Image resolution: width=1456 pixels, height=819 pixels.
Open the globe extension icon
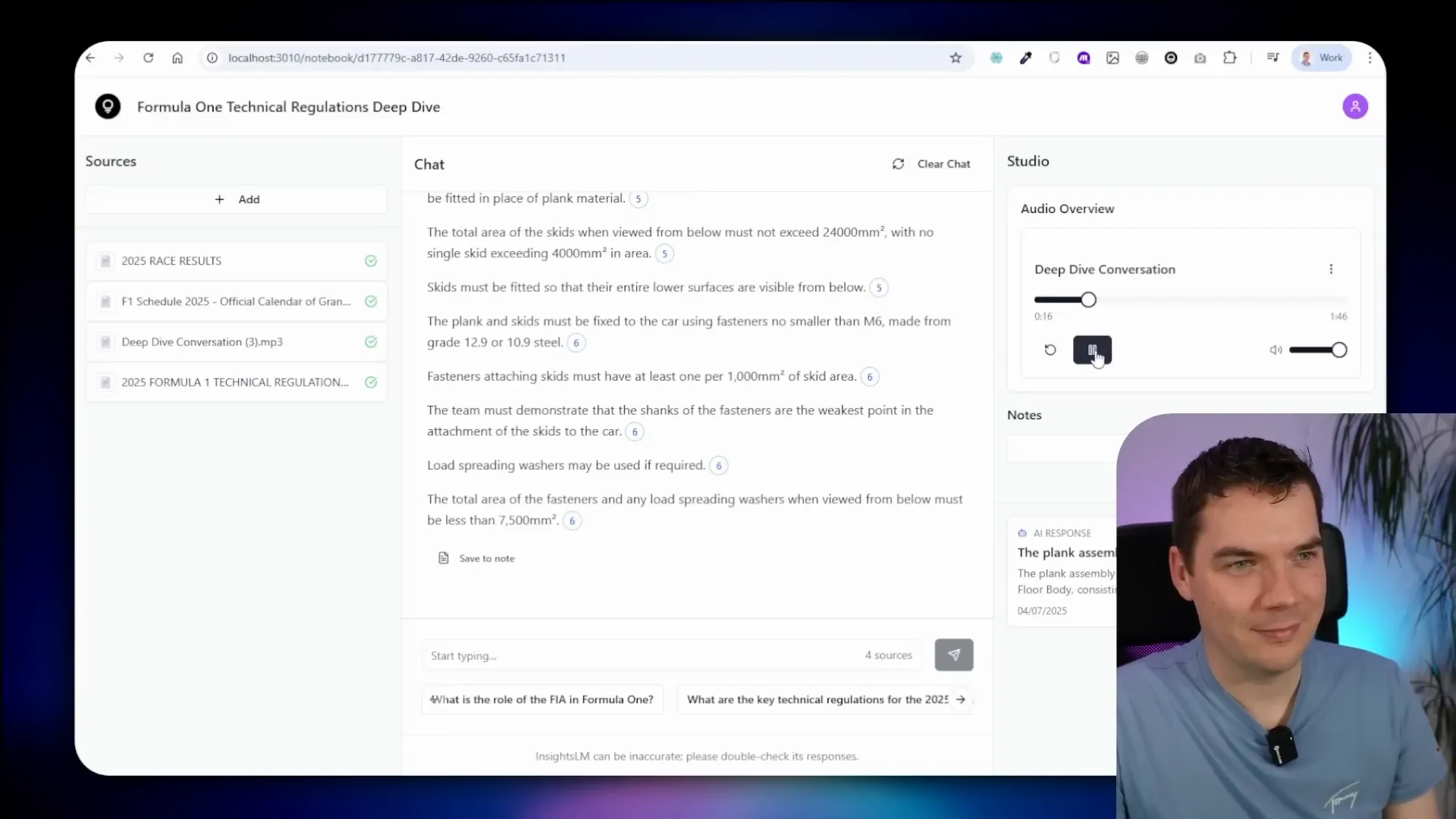click(x=1141, y=58)
